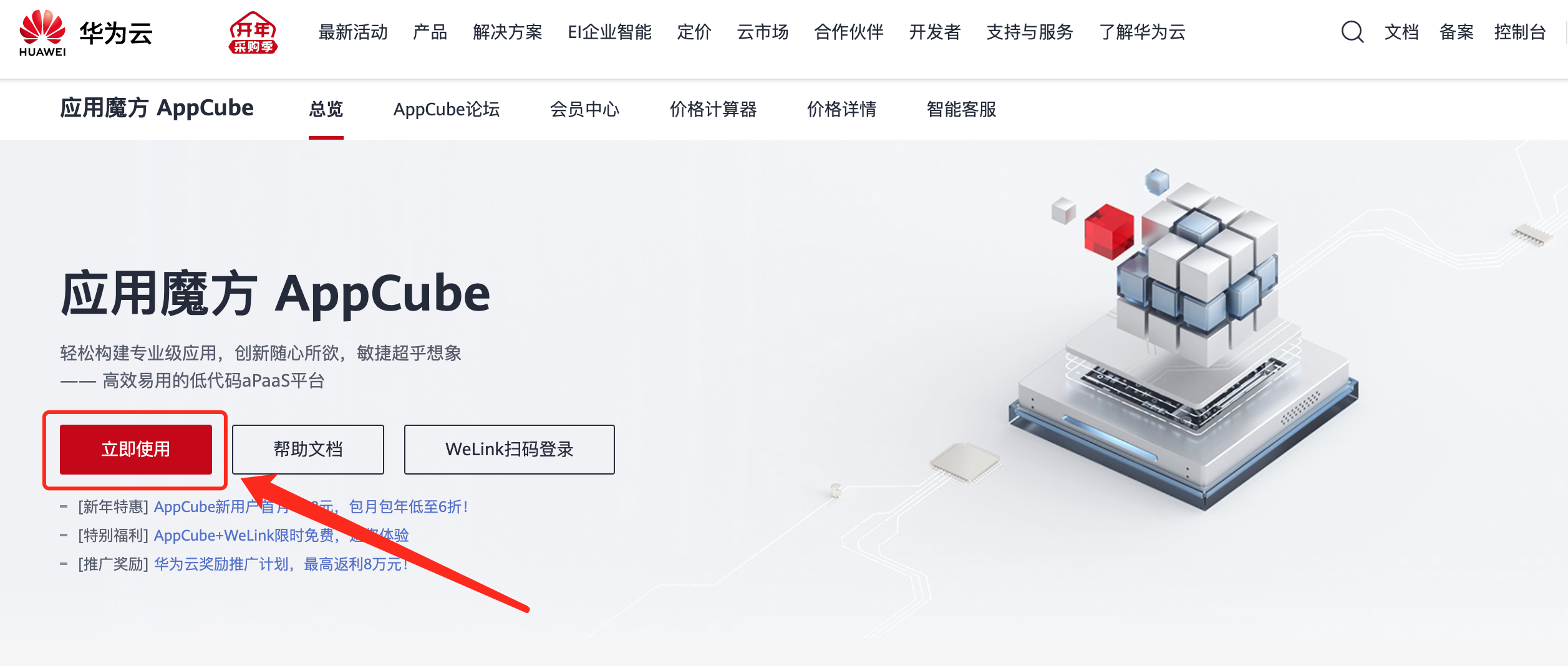Expand the 支持与服务 menu

[x=1030, y=32]
